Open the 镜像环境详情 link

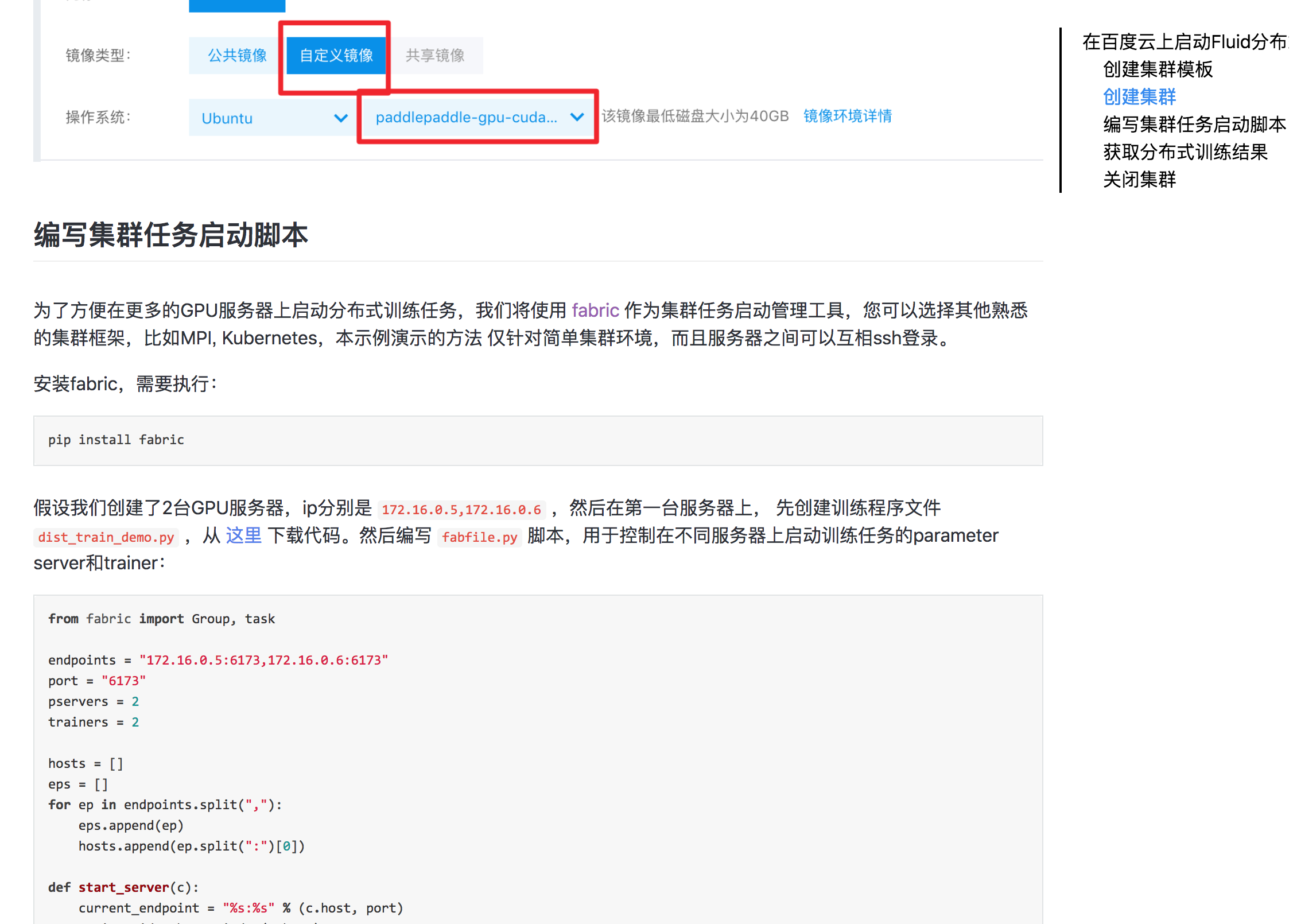tap(847, 116)
